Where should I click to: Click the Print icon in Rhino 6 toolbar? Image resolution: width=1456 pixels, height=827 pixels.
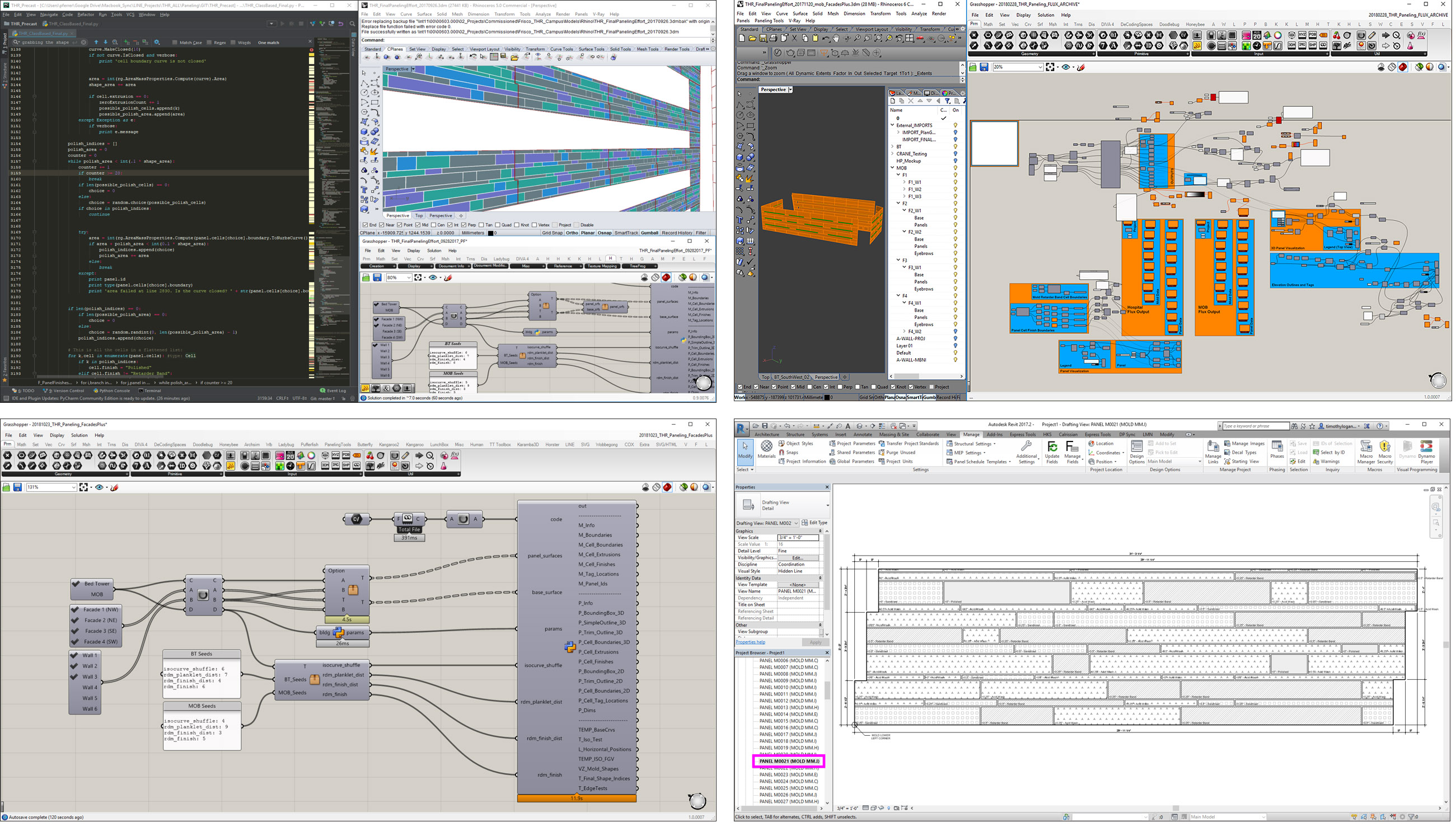(773, 38)
